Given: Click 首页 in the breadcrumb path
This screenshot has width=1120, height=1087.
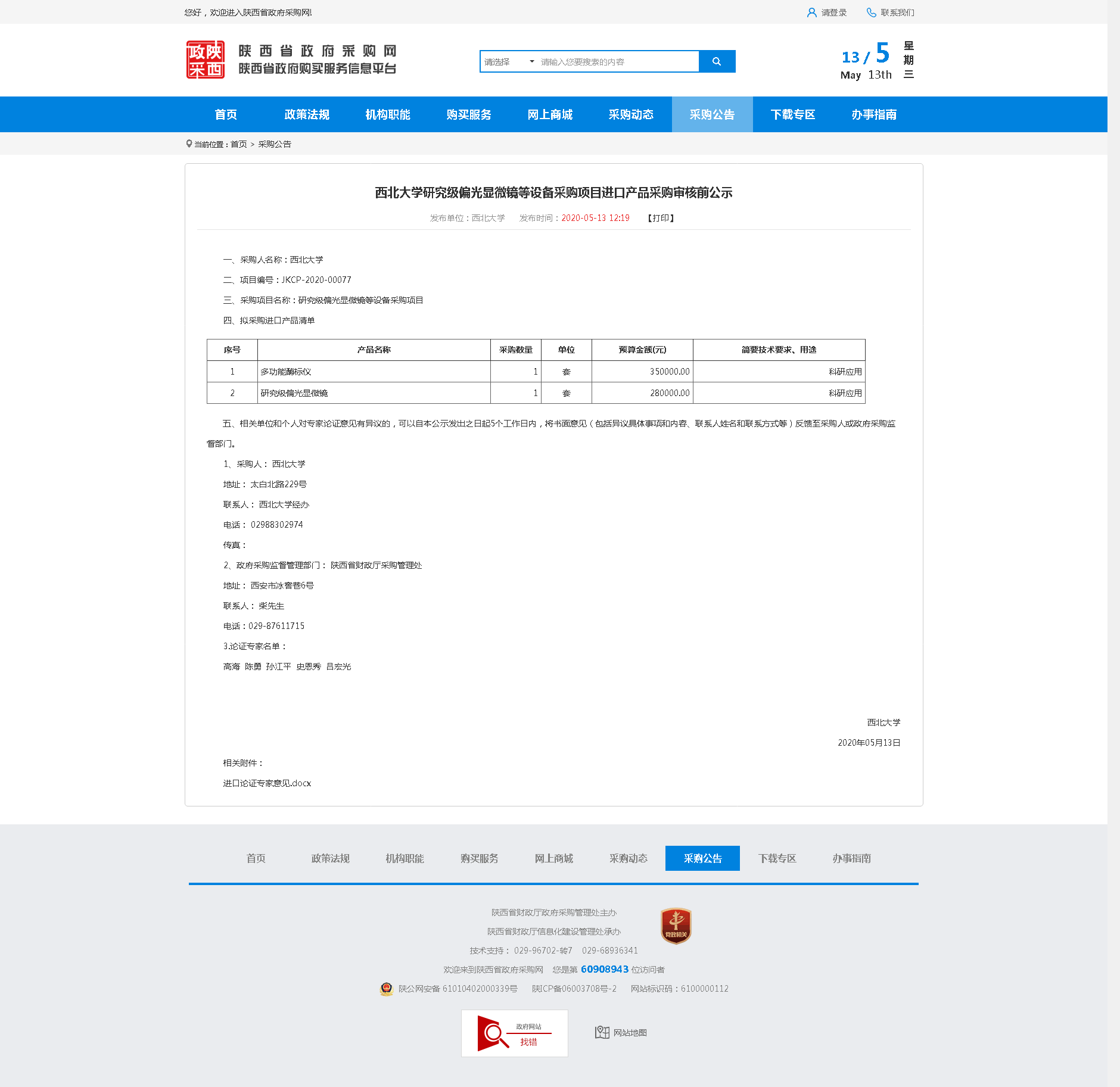Looking at the screenshot, I should click(x=238, y=144).
